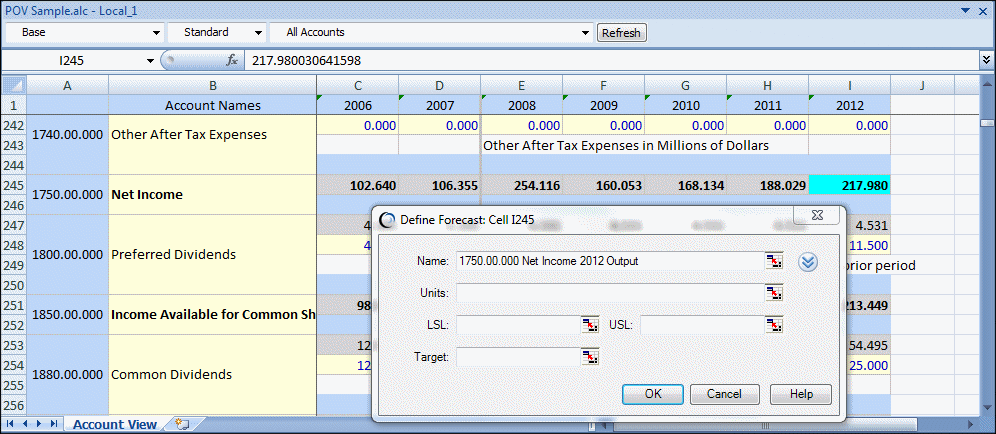Click the forecast Name input field
996x434 pixels.
610,261
